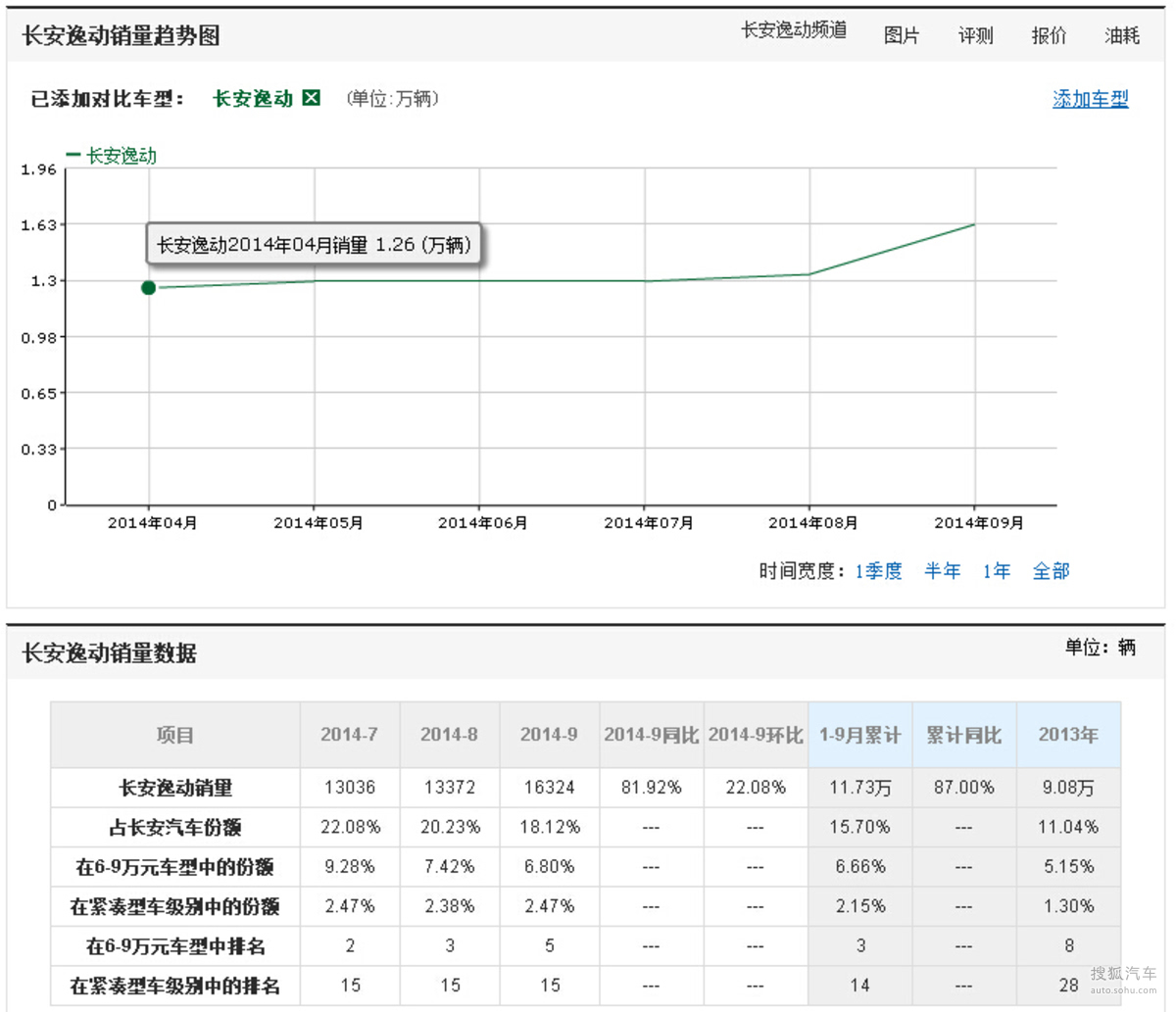The width and height of the screenshot is (1176, 1012).
Task: Select the 1-9月累计 column header
Action: coord(859,735)
